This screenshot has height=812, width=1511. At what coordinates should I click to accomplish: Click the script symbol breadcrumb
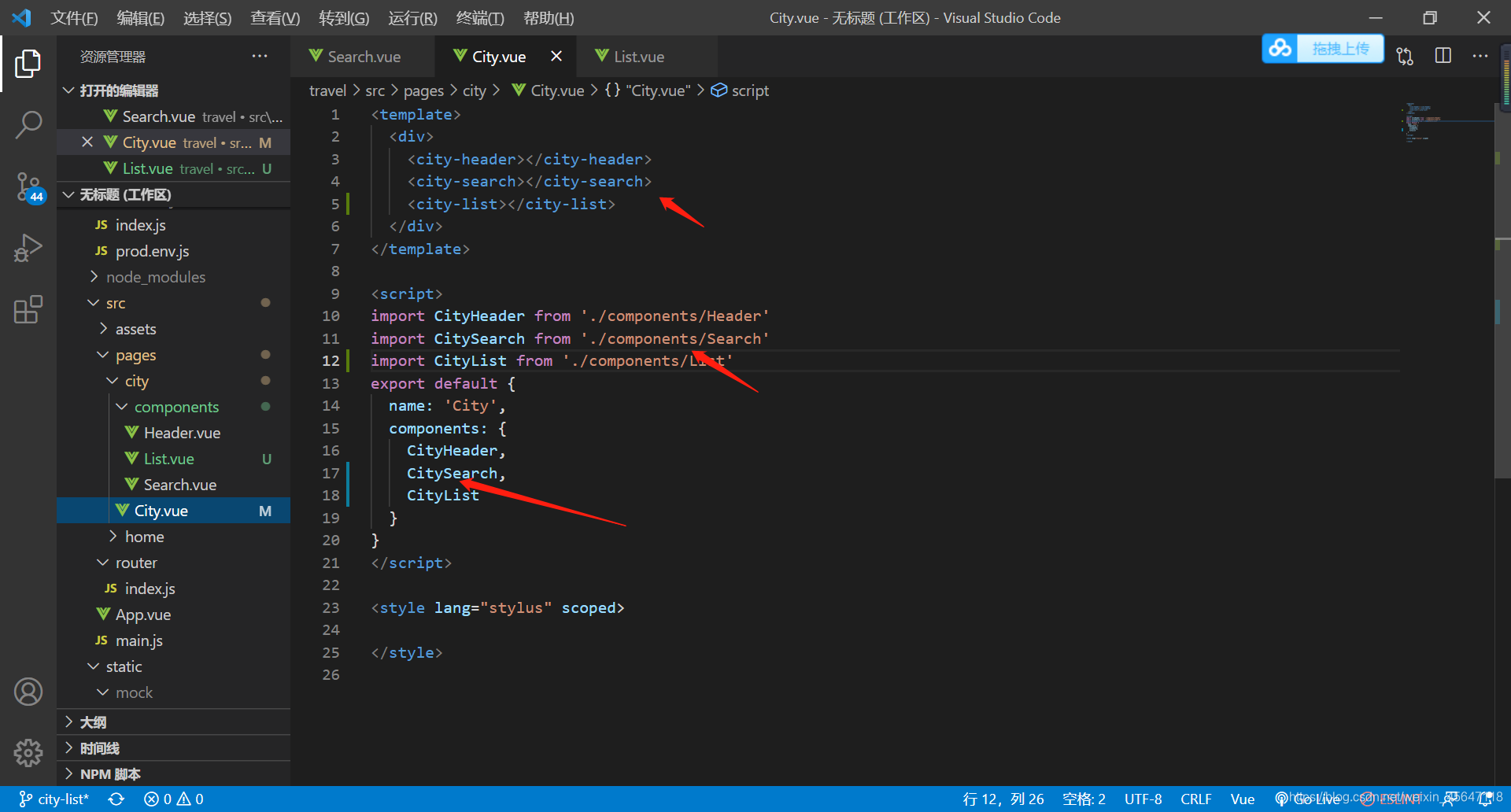pyautogui.click(x=740, y=90)
